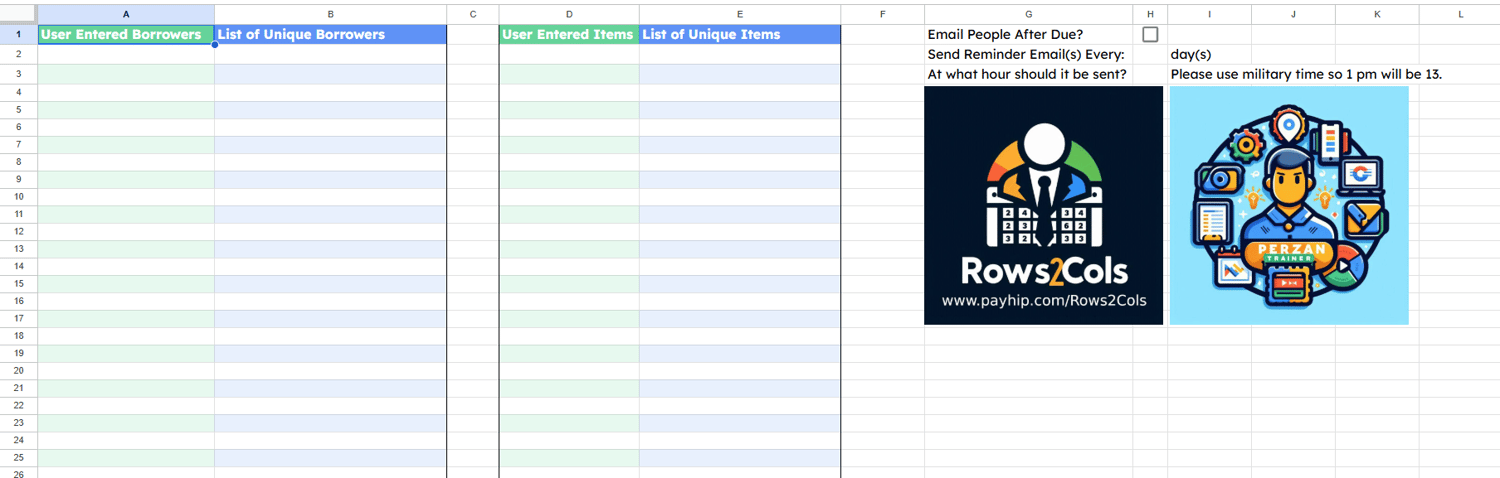The width and height of the screenshot is (1500, 478).
Task: Select row 13 via its row number
Action: [19, 248]
